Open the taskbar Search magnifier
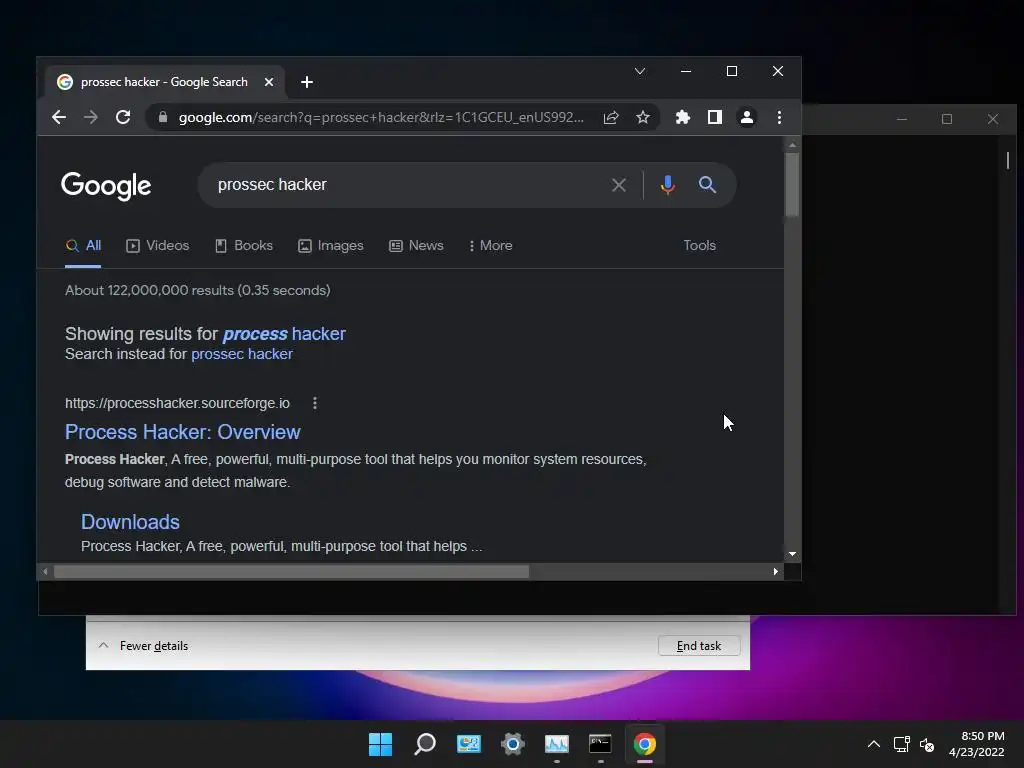The image size is (1024, 768). [424, 744]
